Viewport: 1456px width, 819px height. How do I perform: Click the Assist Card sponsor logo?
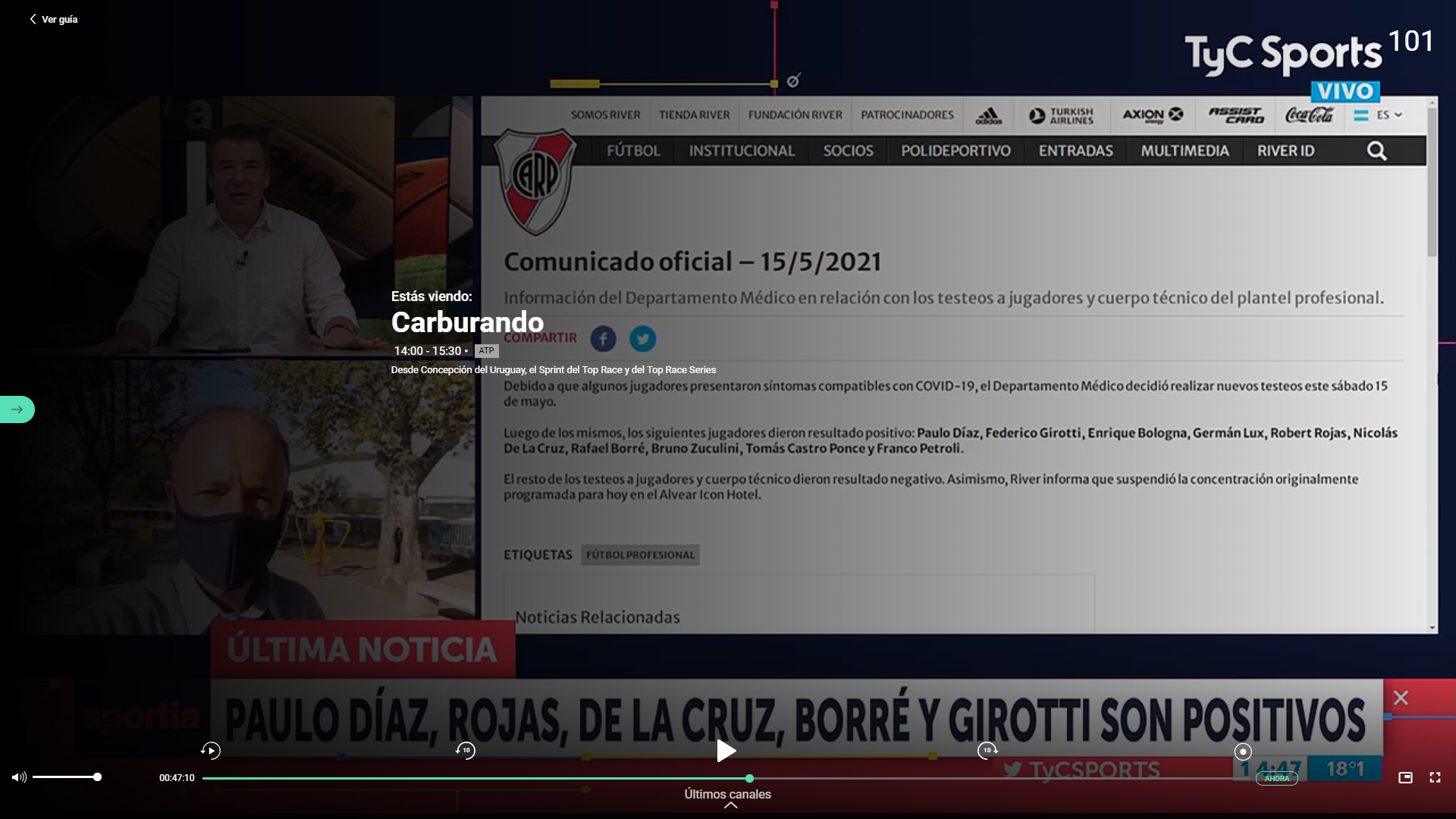(1236, 115)
